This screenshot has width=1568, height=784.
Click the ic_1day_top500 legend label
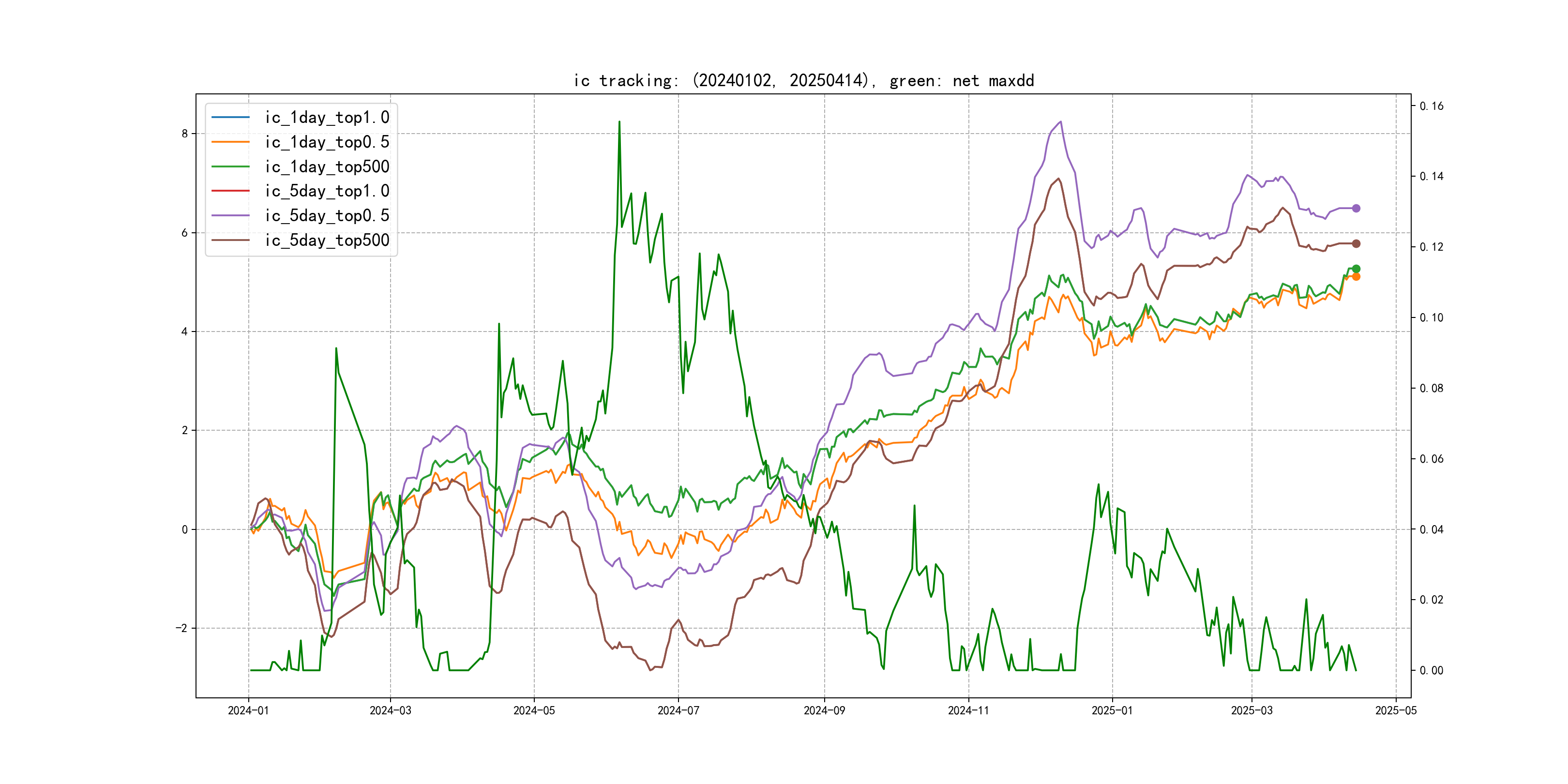[x=327, y=167]
